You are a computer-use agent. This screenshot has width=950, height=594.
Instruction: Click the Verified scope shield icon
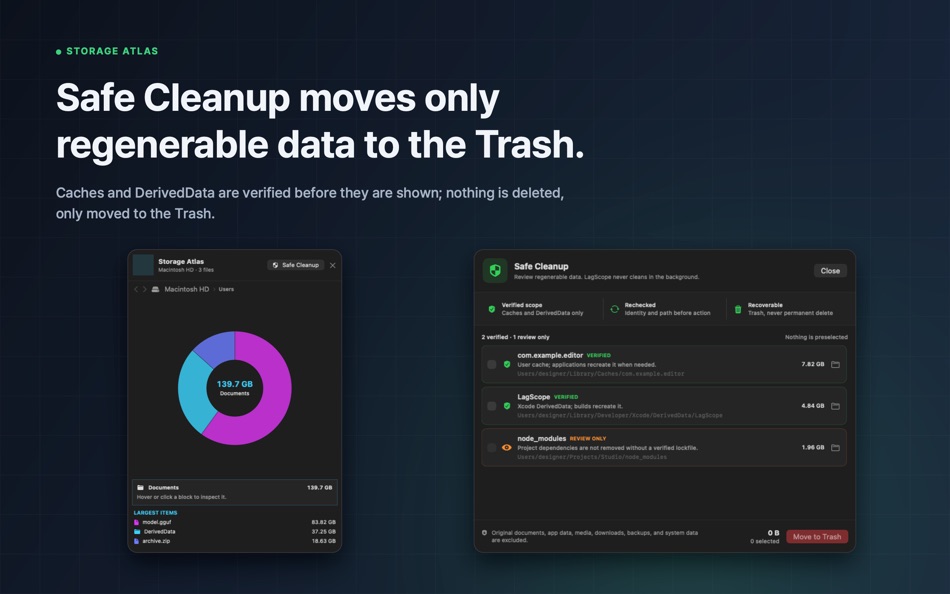492,309
